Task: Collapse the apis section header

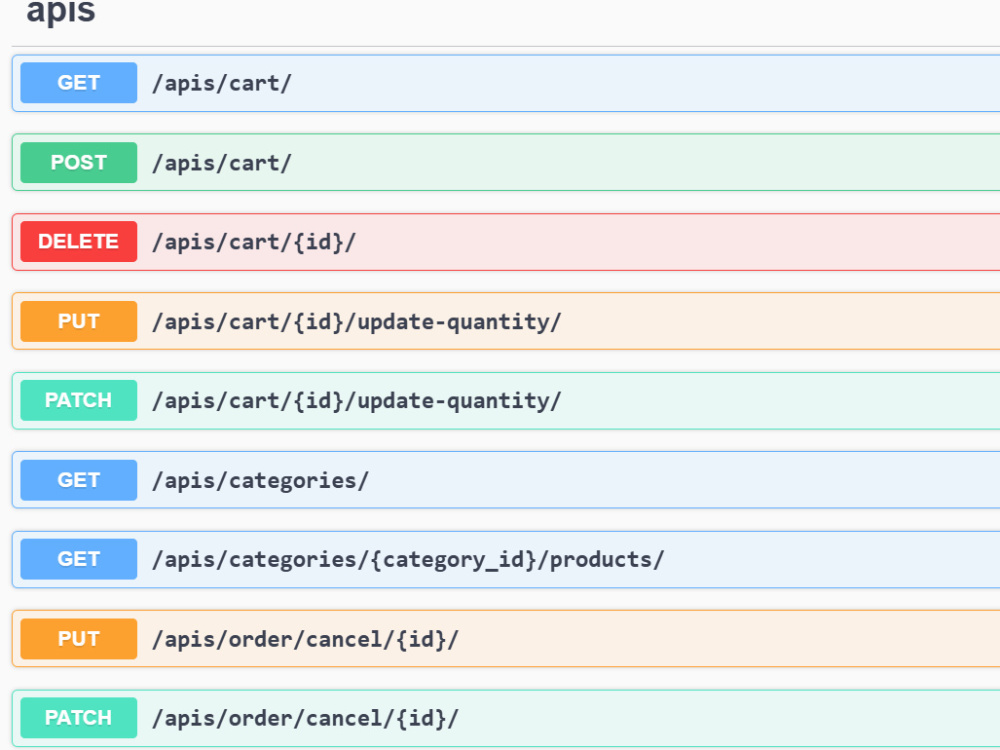Action: (x=61, y=11)
